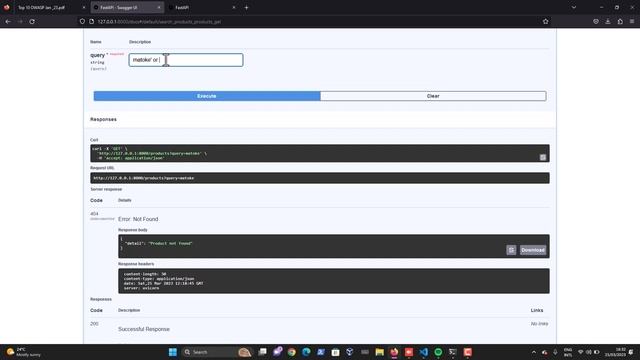Screen dimensions: 640x360
Task: Click the taskbar Search box
Action: [216, 352]
